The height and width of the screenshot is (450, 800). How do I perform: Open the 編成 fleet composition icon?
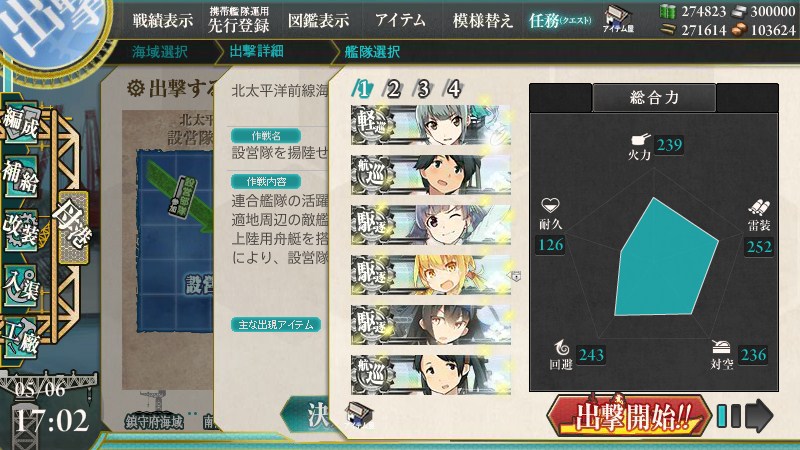[x=21, y=122]
